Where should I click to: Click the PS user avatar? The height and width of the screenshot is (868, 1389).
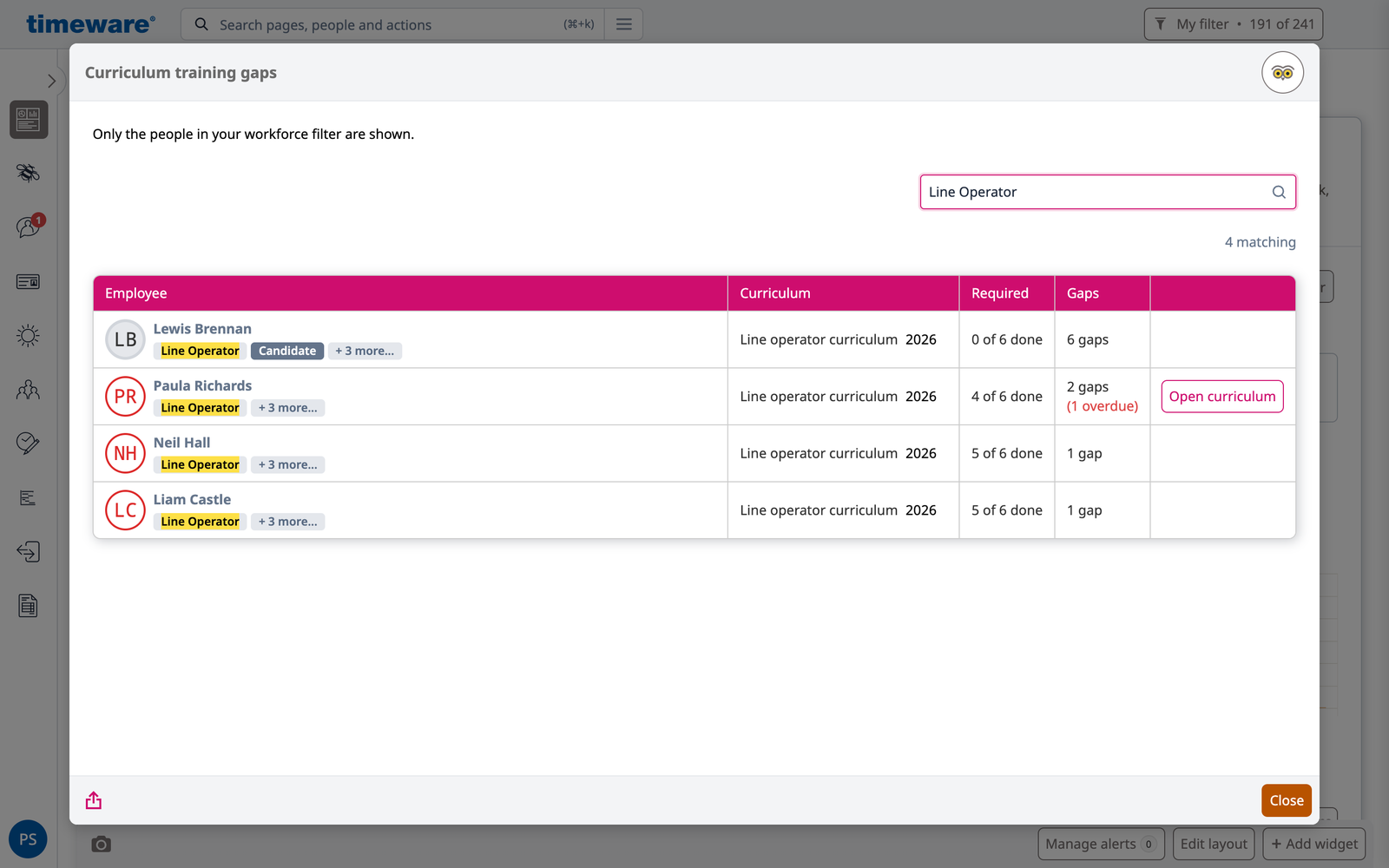[x=28, y=839]
